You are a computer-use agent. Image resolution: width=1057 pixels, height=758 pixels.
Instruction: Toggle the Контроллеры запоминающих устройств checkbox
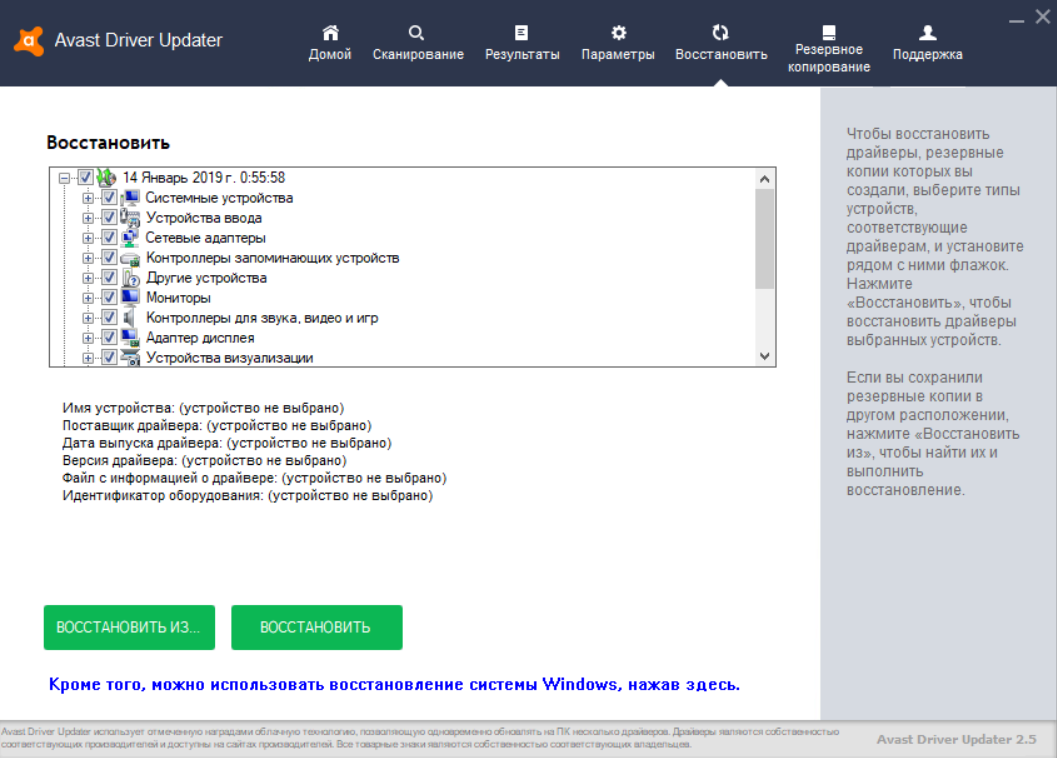point(109,258)
